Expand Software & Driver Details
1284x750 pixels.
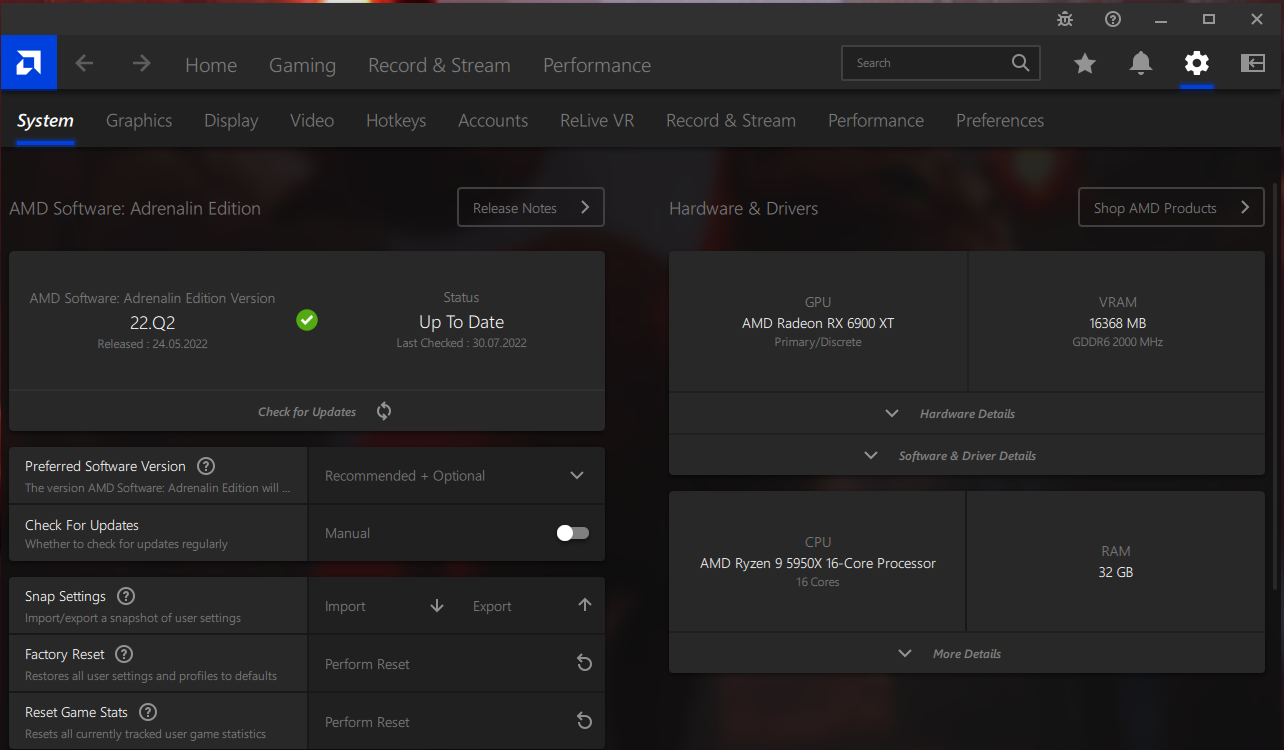[966, 456]
